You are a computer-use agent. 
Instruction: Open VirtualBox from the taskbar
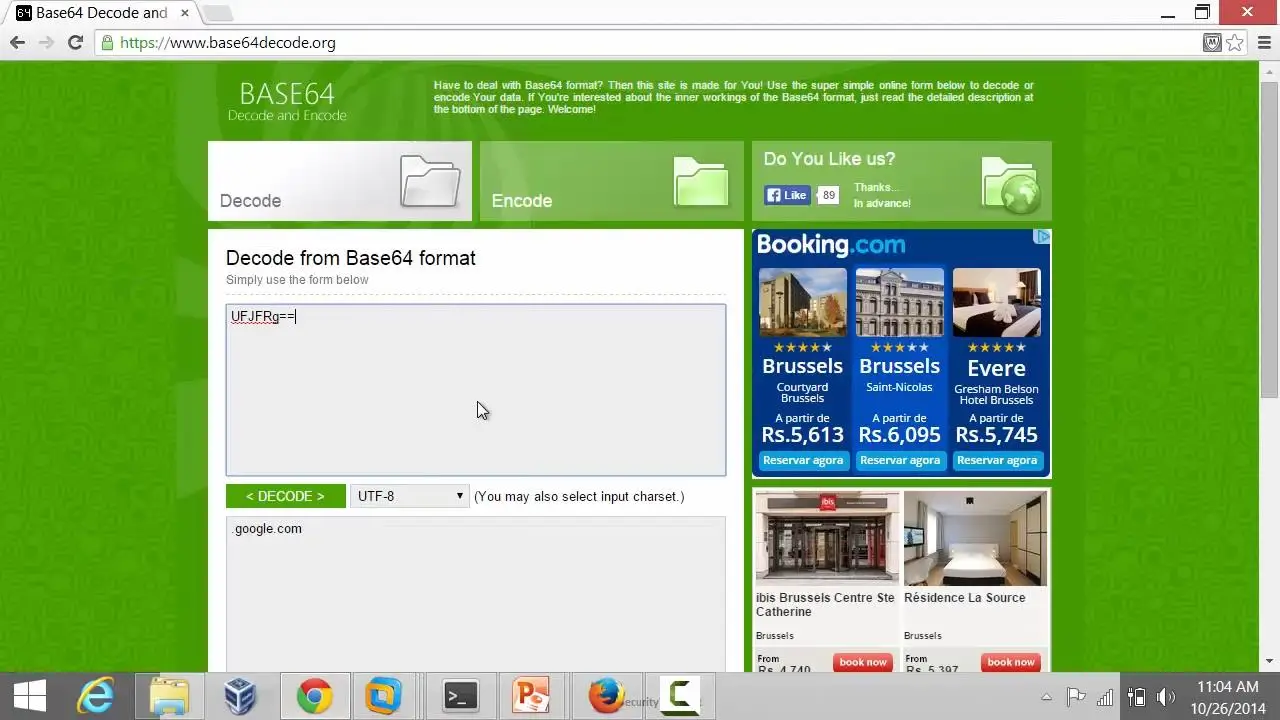240,696
